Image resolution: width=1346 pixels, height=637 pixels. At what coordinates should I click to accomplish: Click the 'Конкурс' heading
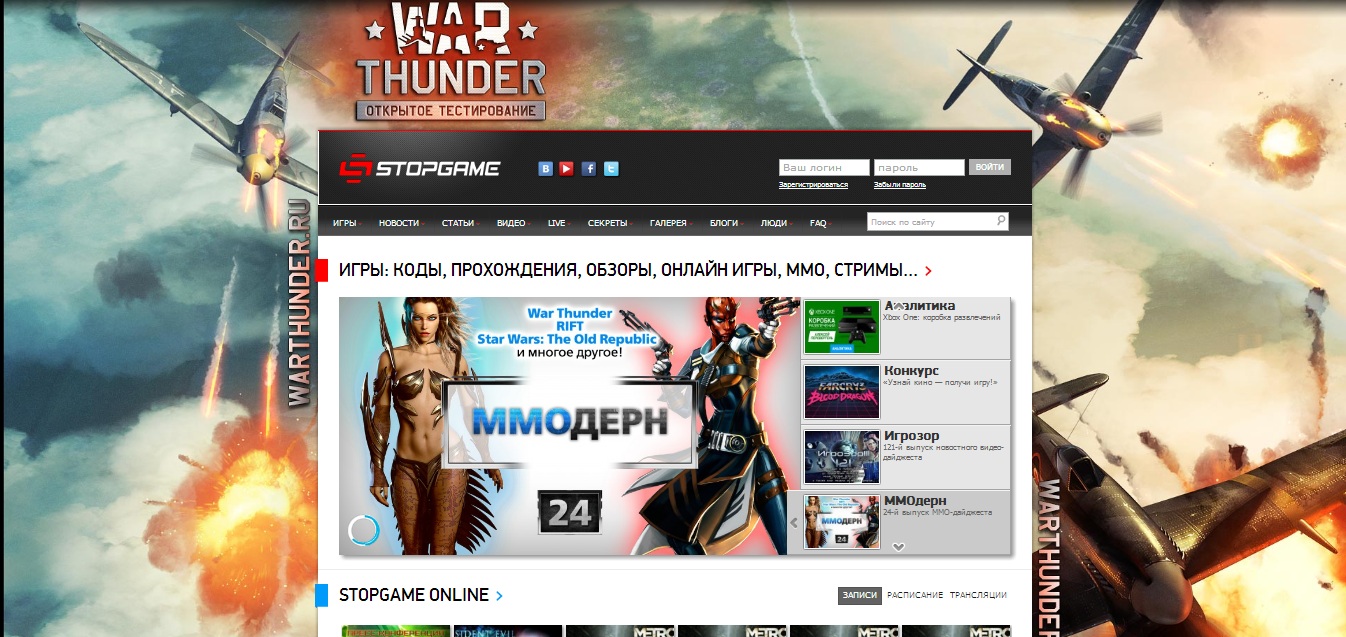911,371
